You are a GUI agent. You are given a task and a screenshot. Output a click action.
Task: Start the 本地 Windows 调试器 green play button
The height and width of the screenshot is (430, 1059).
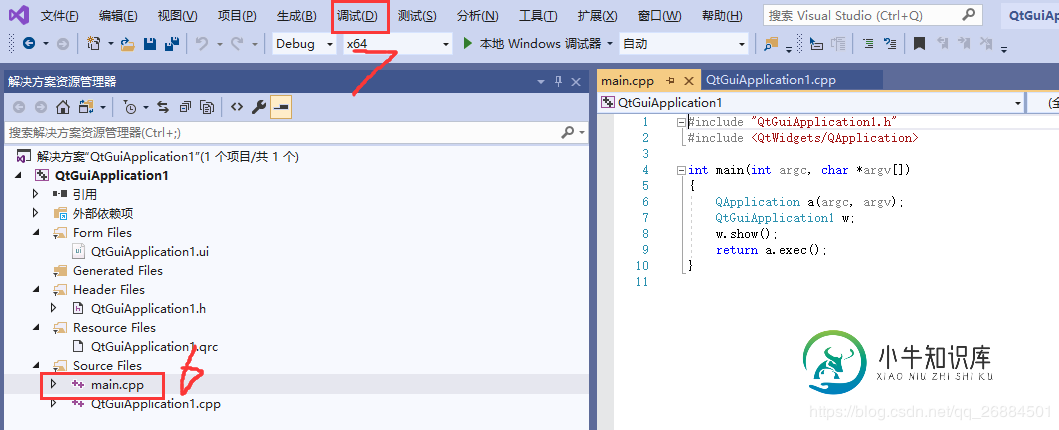tap(467, 43)
